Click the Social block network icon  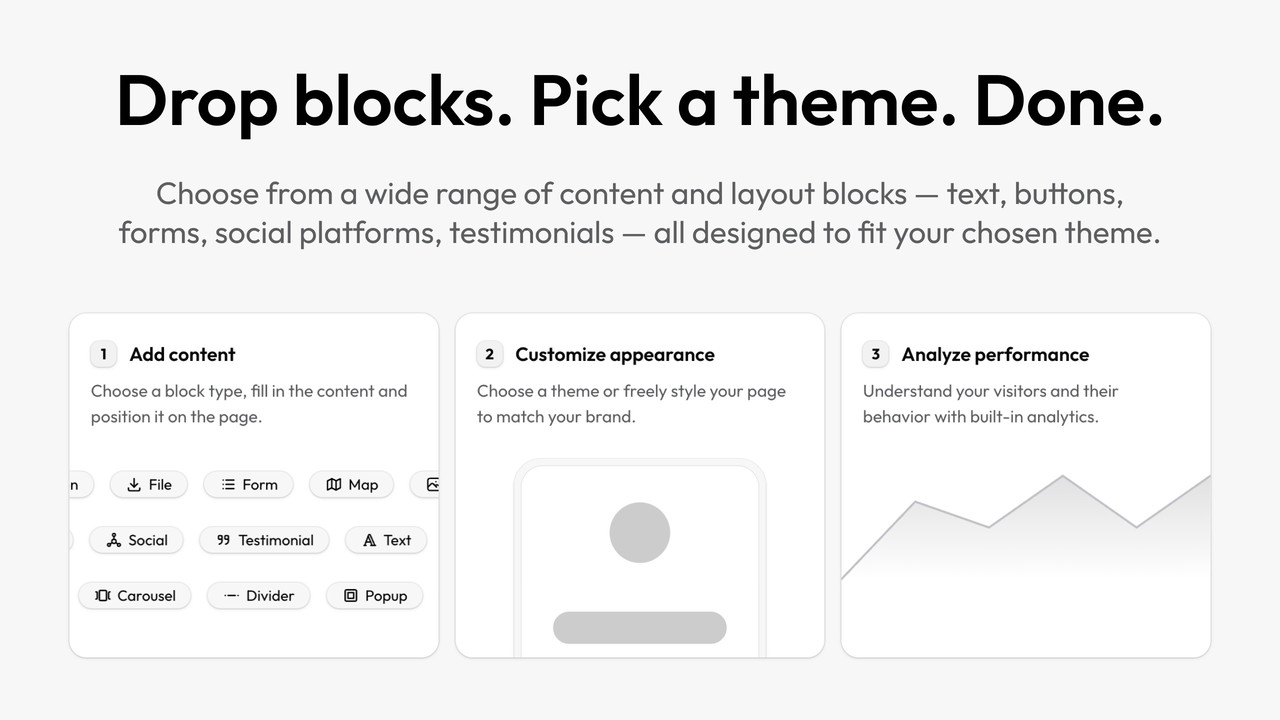(x=114, y=540)
